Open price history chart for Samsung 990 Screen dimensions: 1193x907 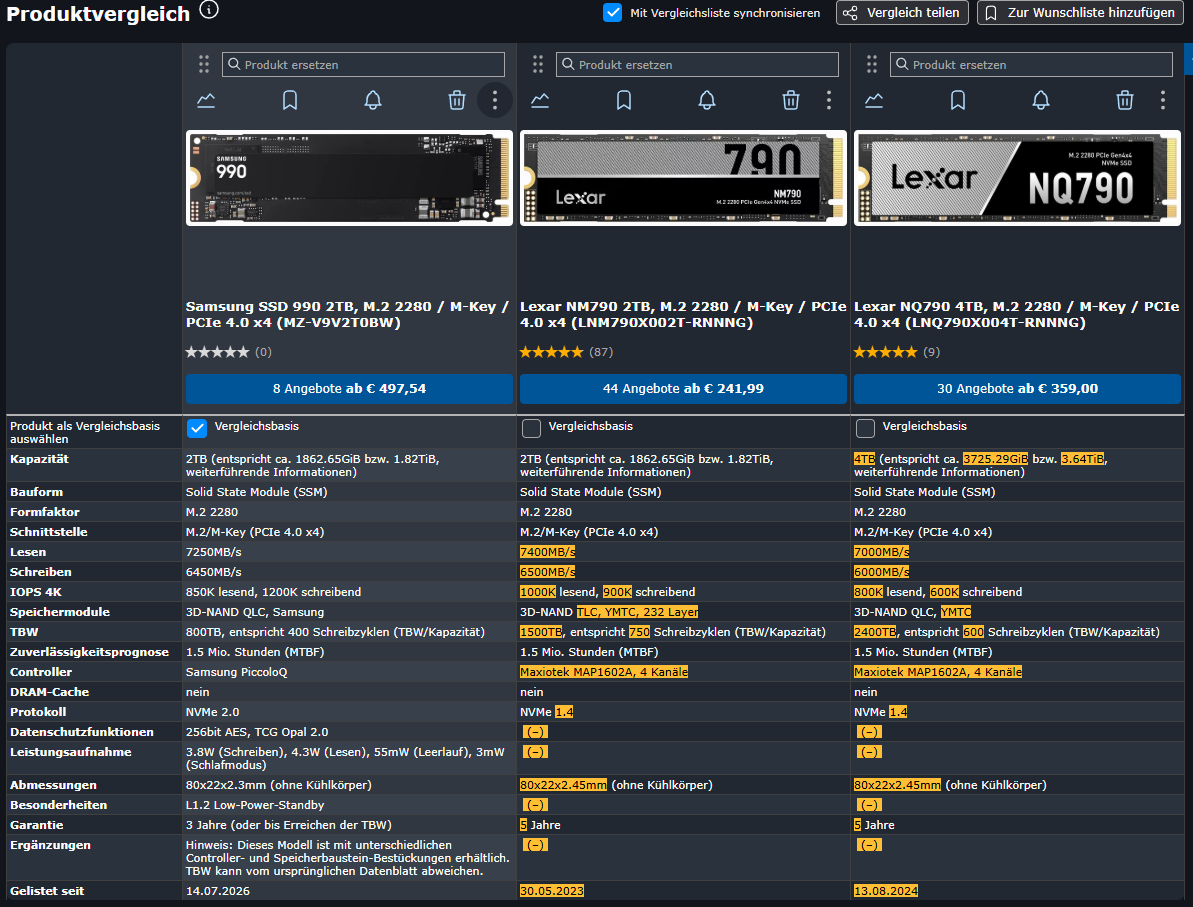pos(206,100)
